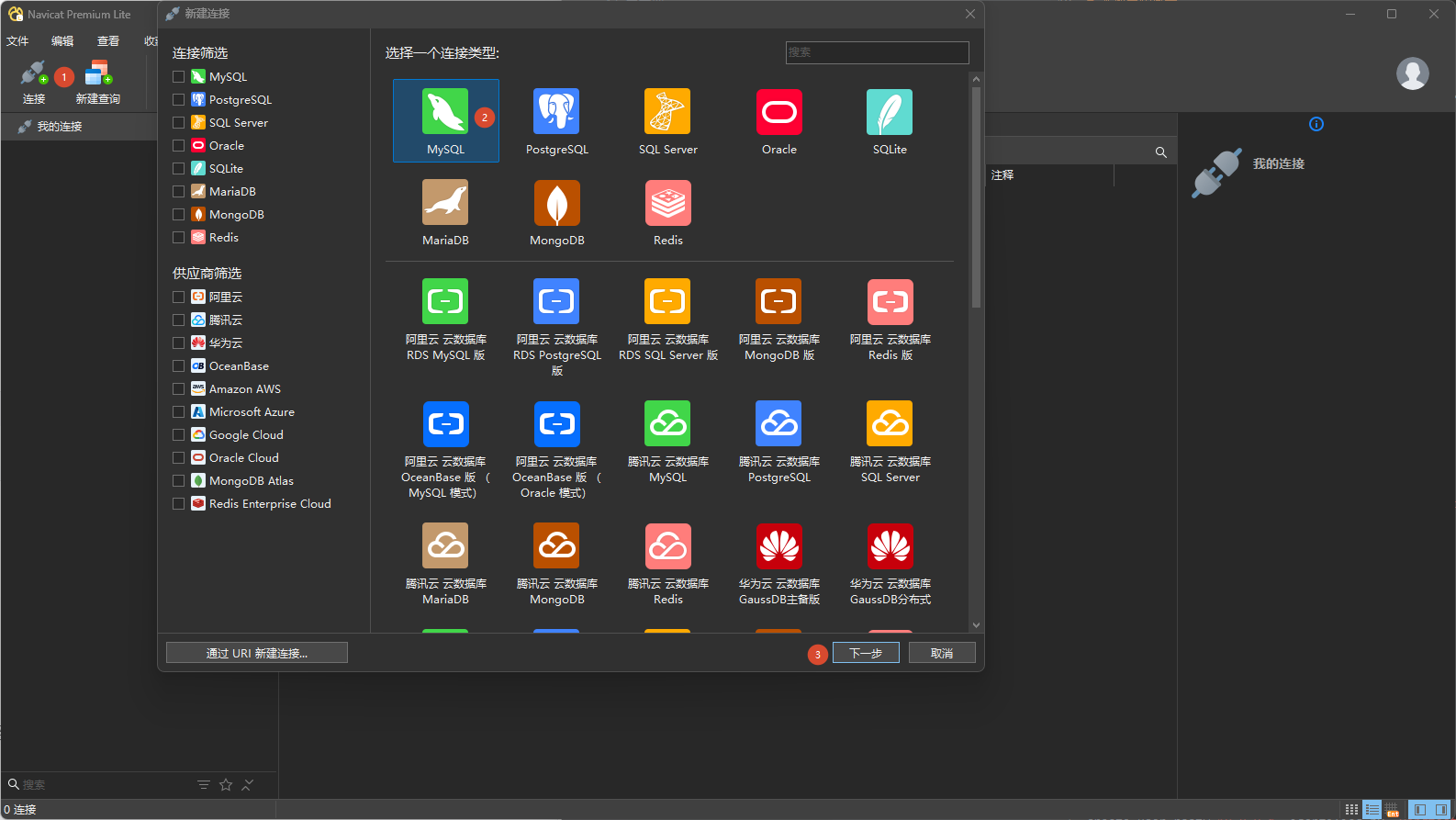Pick the MongoDB connection type tile
Viewport: 1456px width, 820px height.
557,212
